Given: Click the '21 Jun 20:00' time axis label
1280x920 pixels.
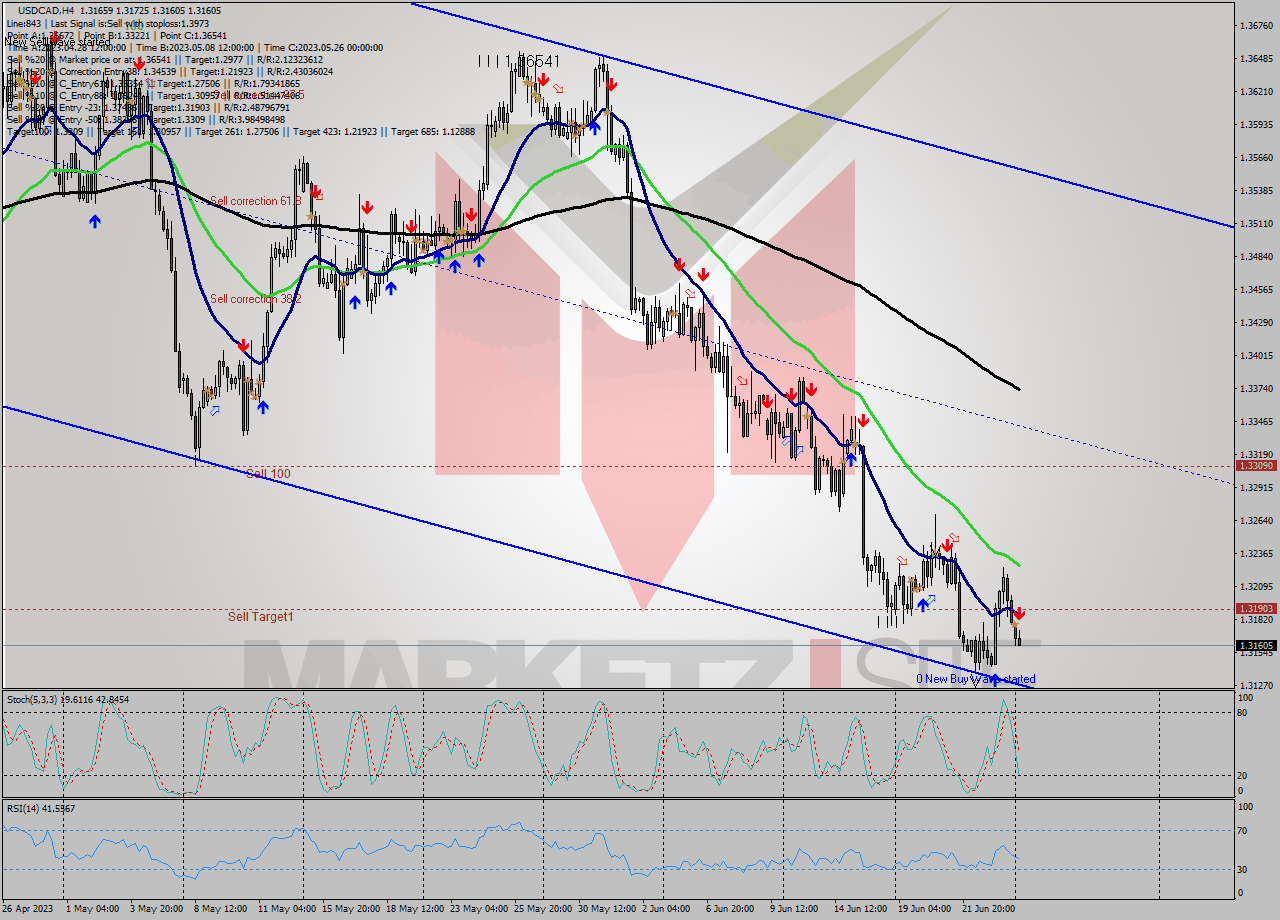Looking at the screenshot, I should [x=989, y=908].
